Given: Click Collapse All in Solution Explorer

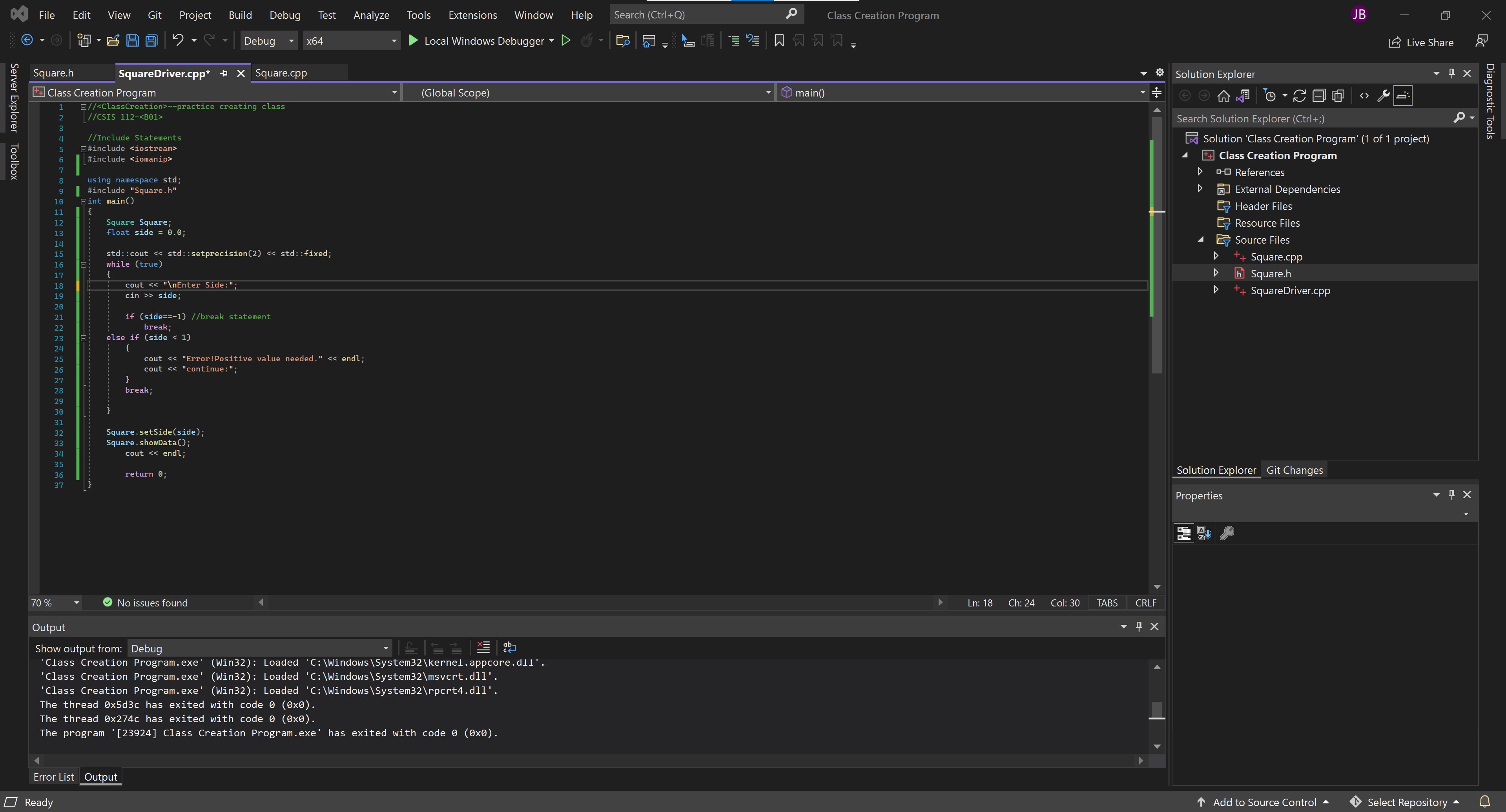Looking at the screenshot, I should [x=1318, y=96].
